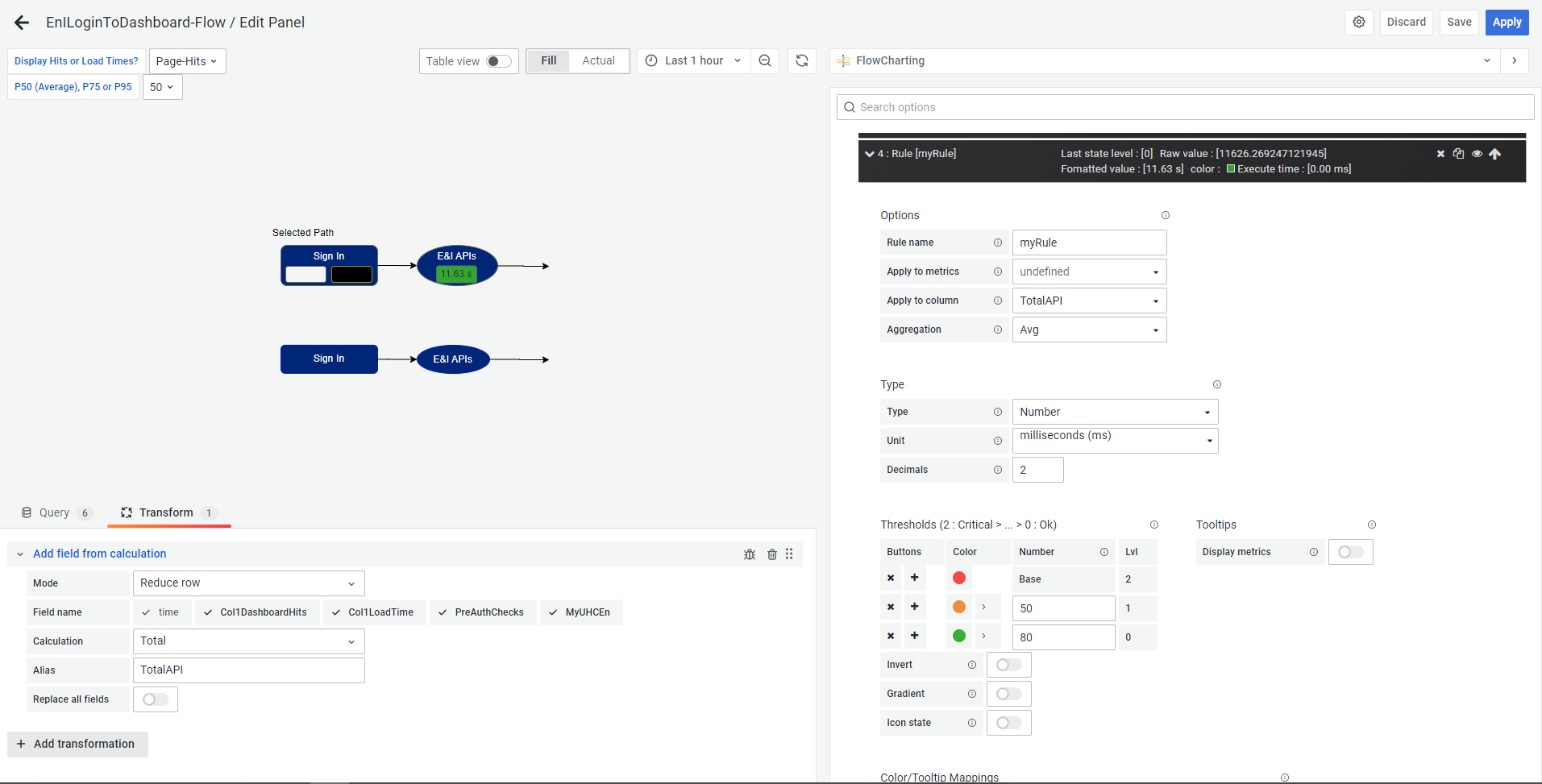Delete the Add field from calculation transformation

pos(771,554)
